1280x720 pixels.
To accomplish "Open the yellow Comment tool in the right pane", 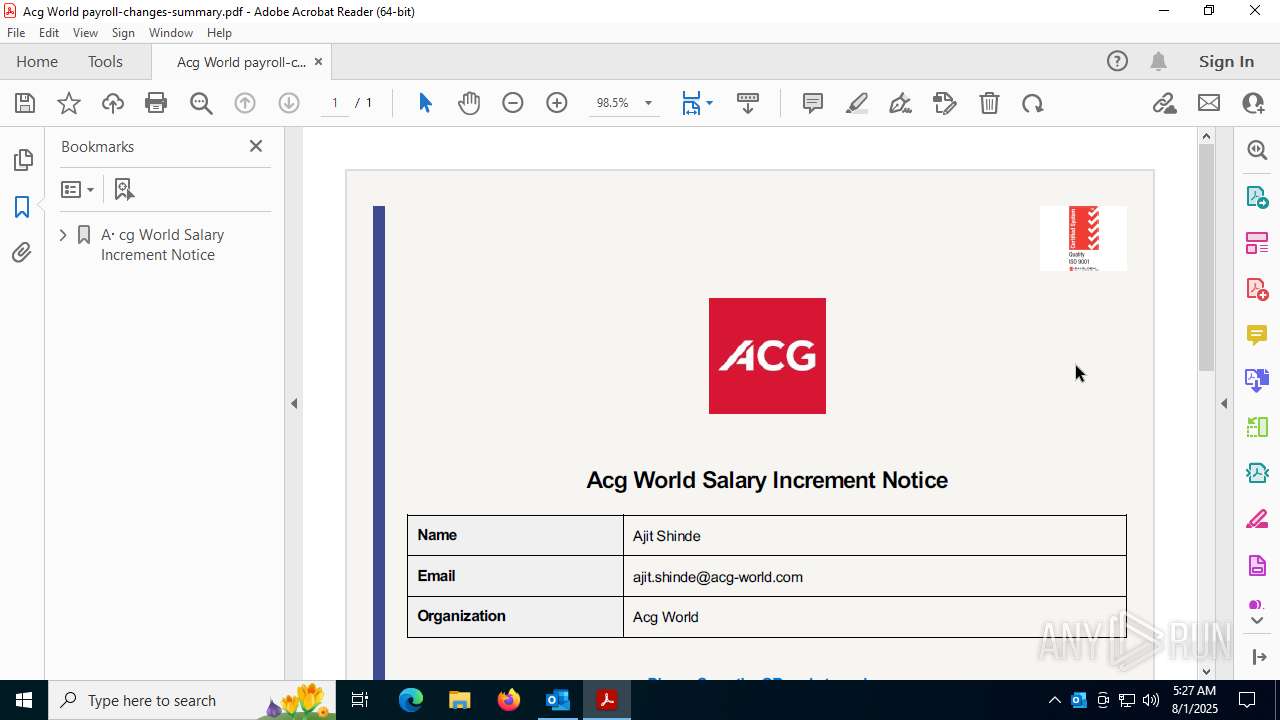I will pos(1257,335).
